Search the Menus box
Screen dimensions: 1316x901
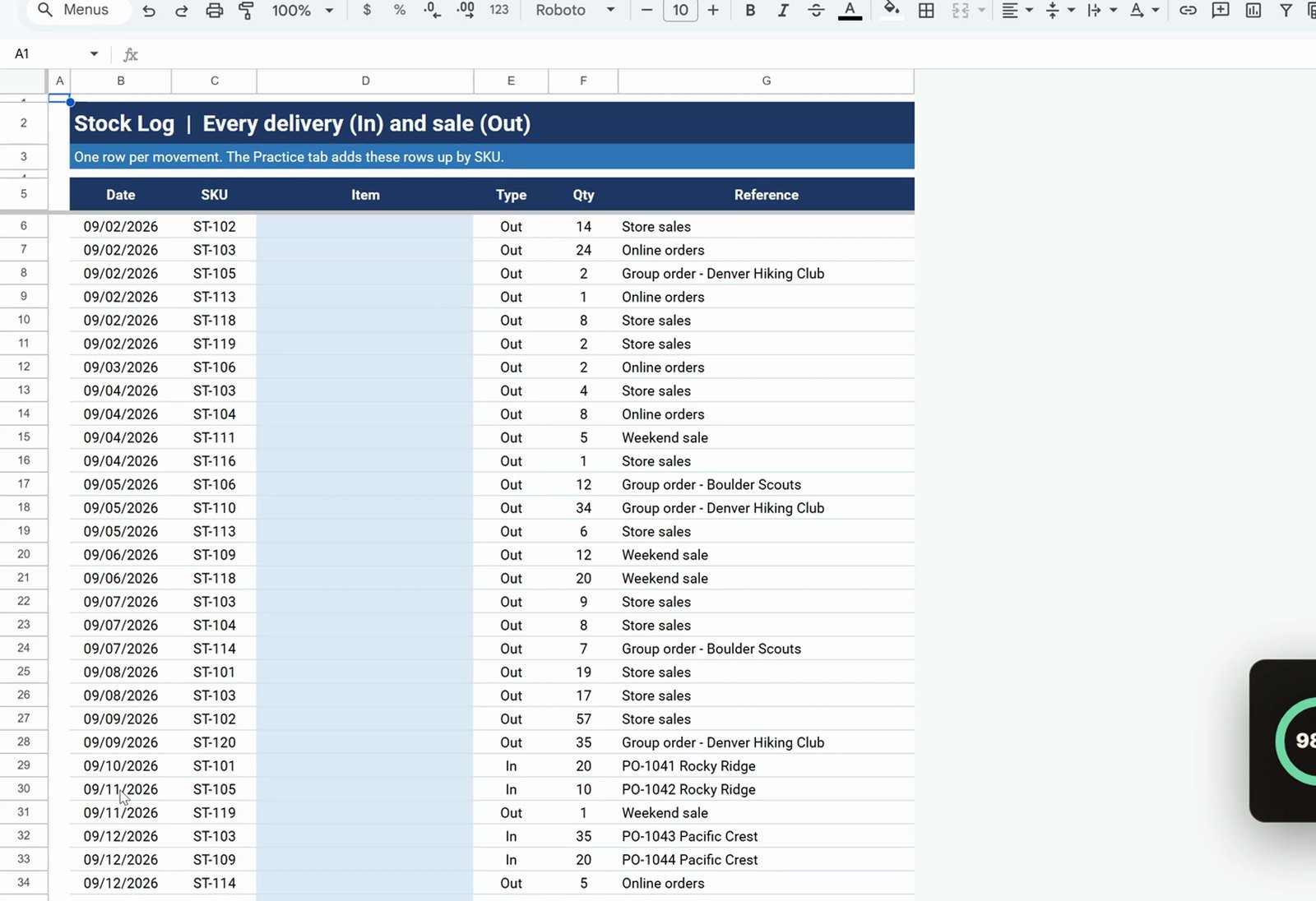(80, 10)
